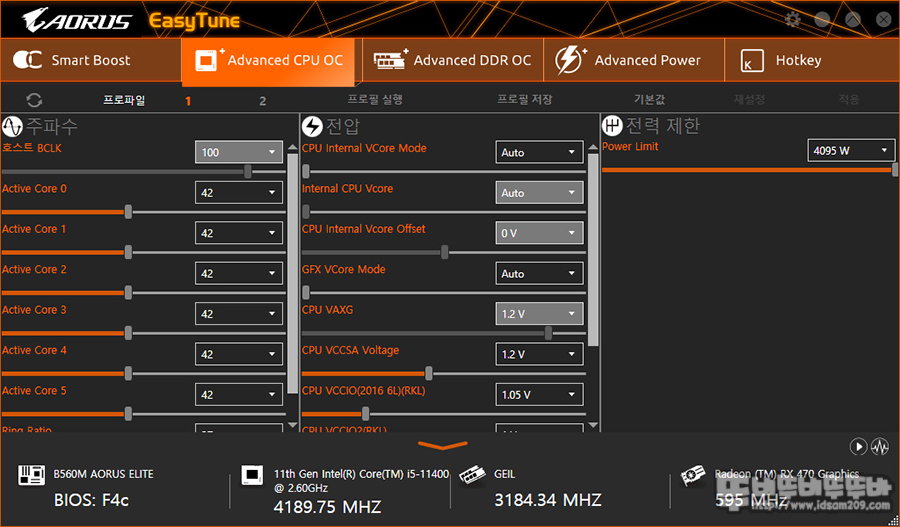Open the CPU VCCSA Voltage dropdown
The image size is (900, 527).
point(539,354)
